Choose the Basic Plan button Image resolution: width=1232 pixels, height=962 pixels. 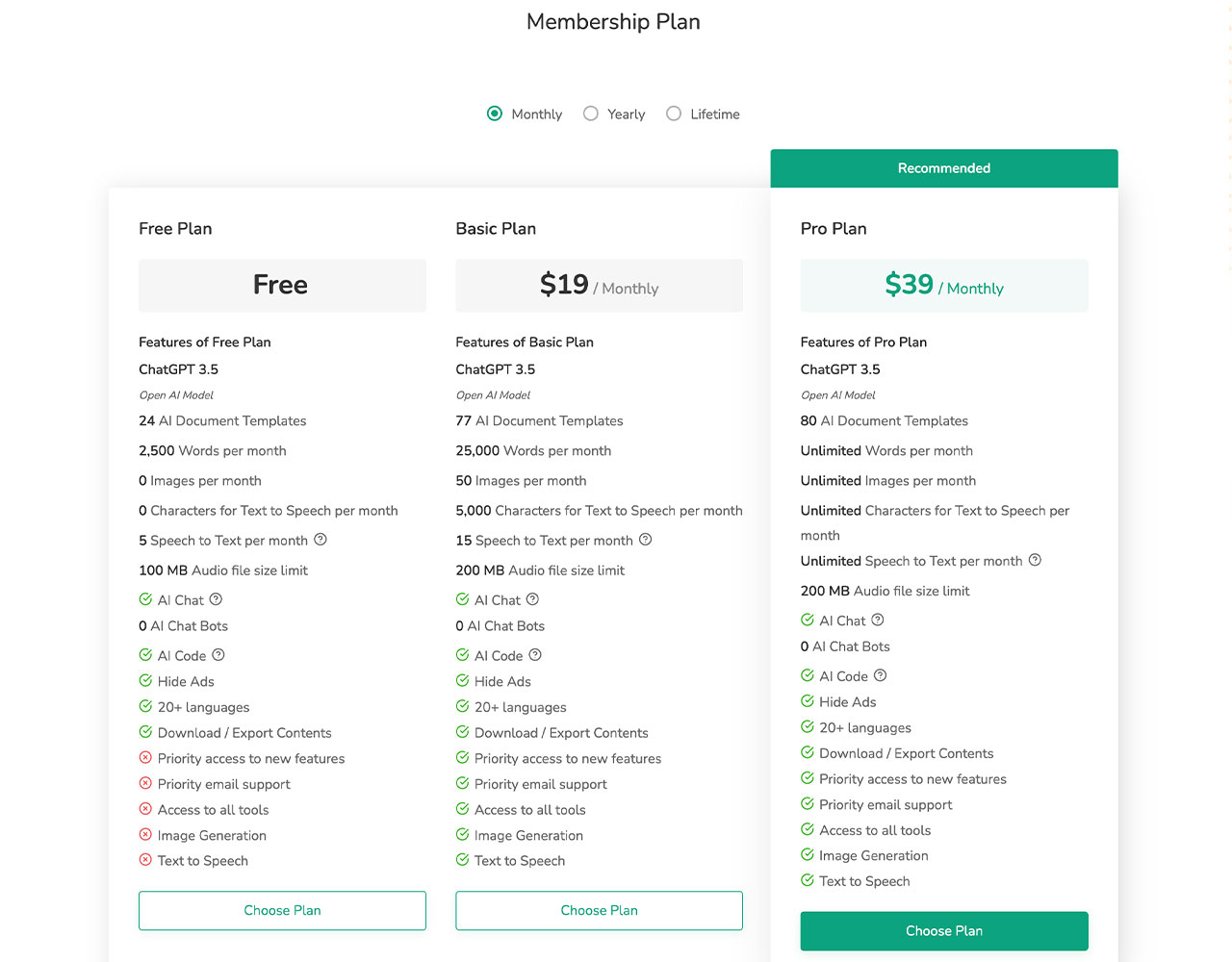point(599,910)
